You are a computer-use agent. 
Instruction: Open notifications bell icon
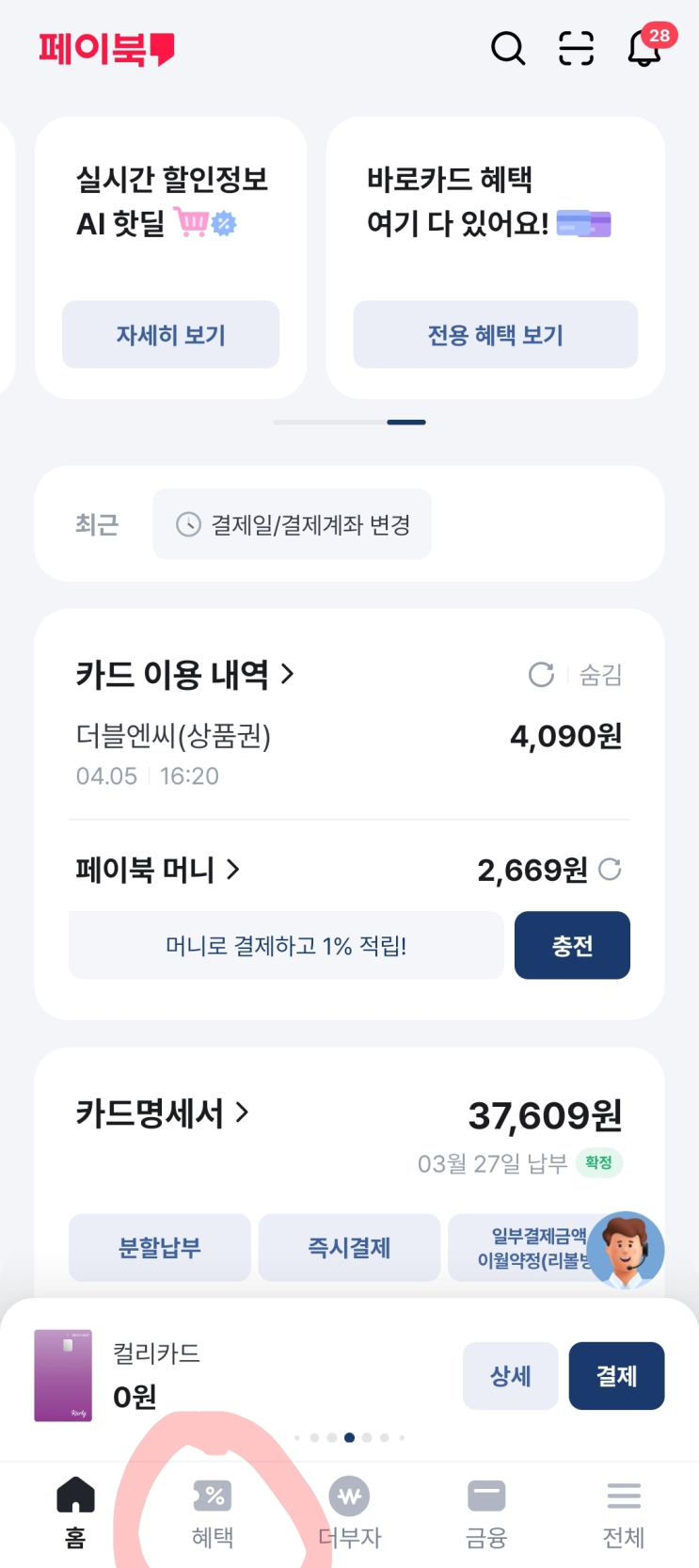coord(644,48)
